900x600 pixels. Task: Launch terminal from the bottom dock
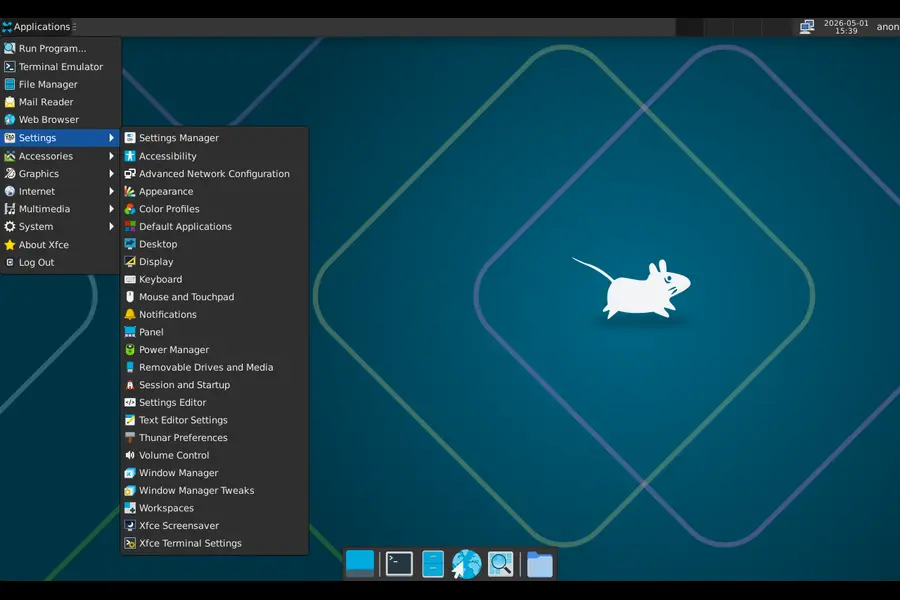pyautogui.click(x=399, y=564)
